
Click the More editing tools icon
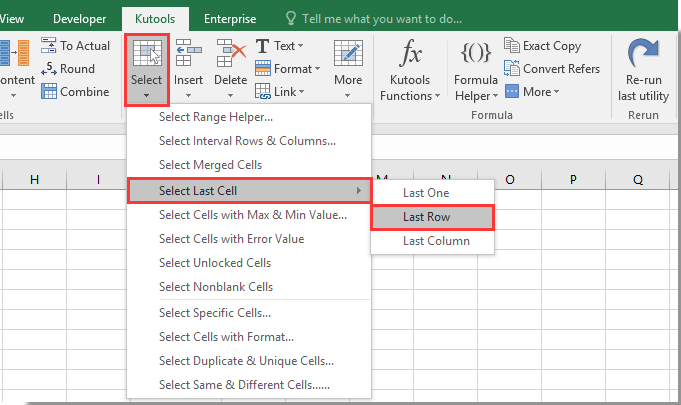click(348, 53)
